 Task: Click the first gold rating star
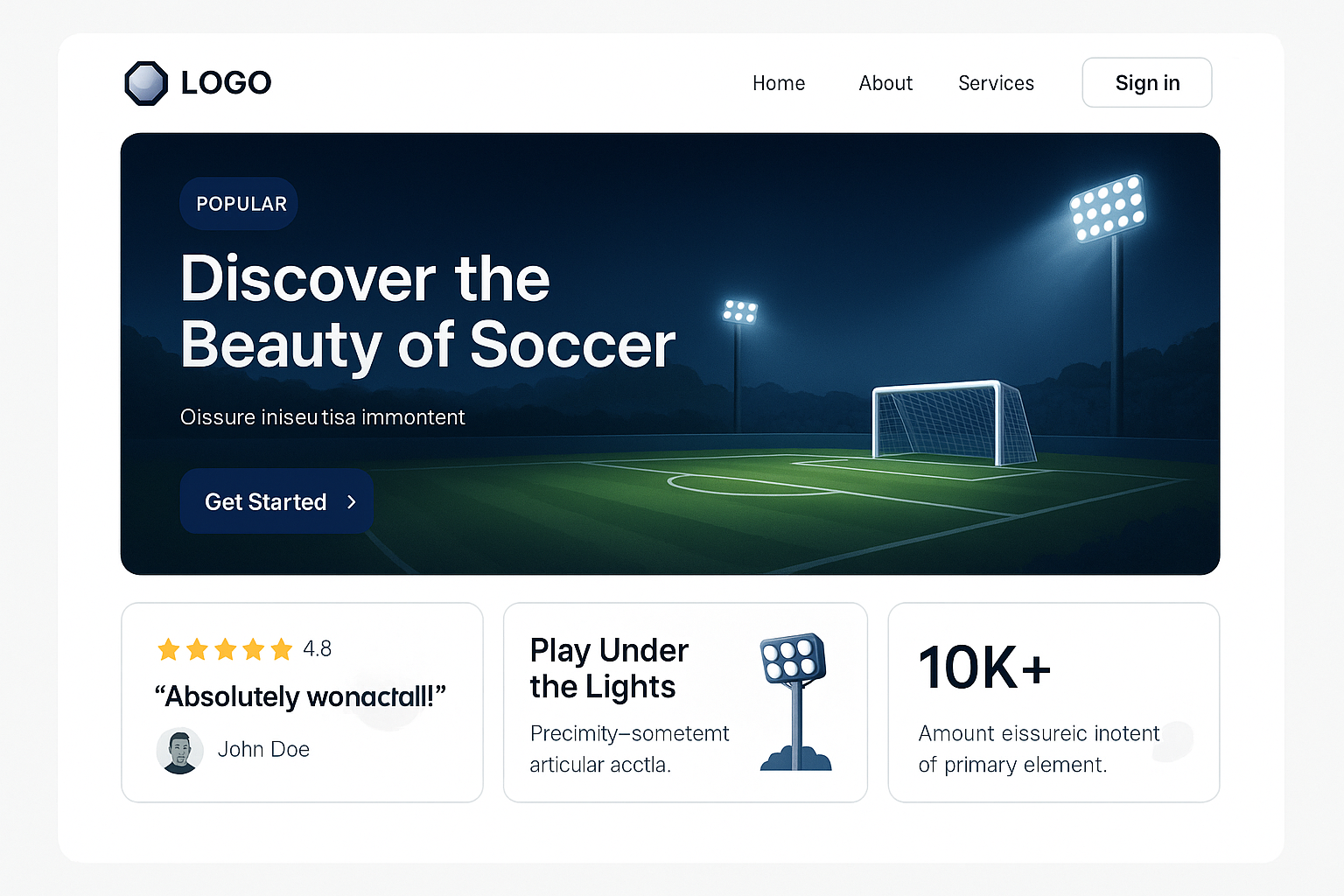click(169, 649)
